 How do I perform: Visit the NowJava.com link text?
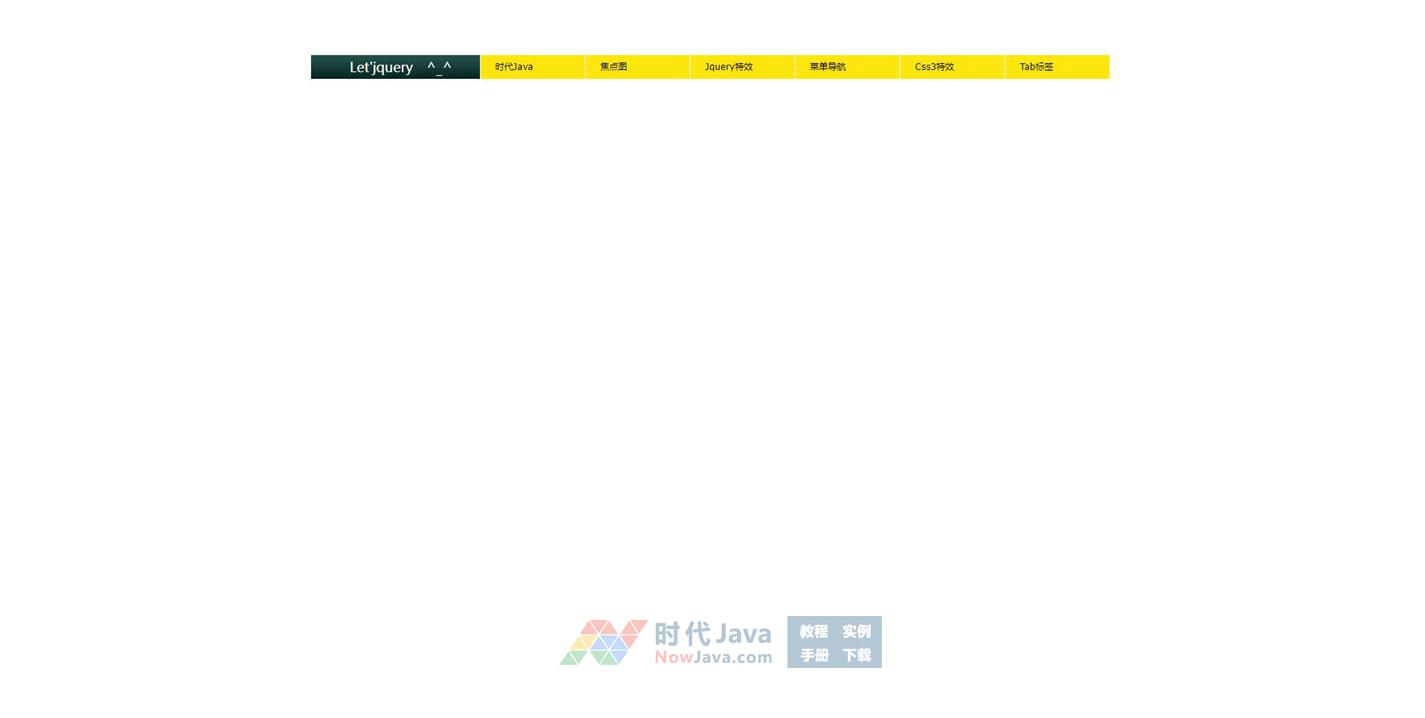tap(713, 657)
